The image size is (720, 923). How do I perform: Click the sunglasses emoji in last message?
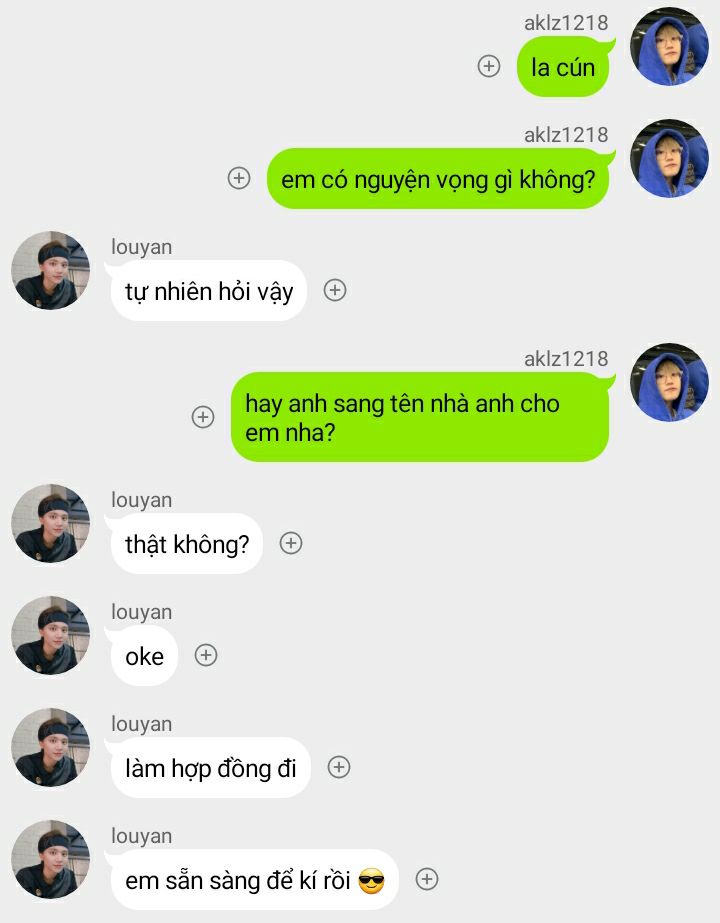pyautogui.click(x=371, y=881)
